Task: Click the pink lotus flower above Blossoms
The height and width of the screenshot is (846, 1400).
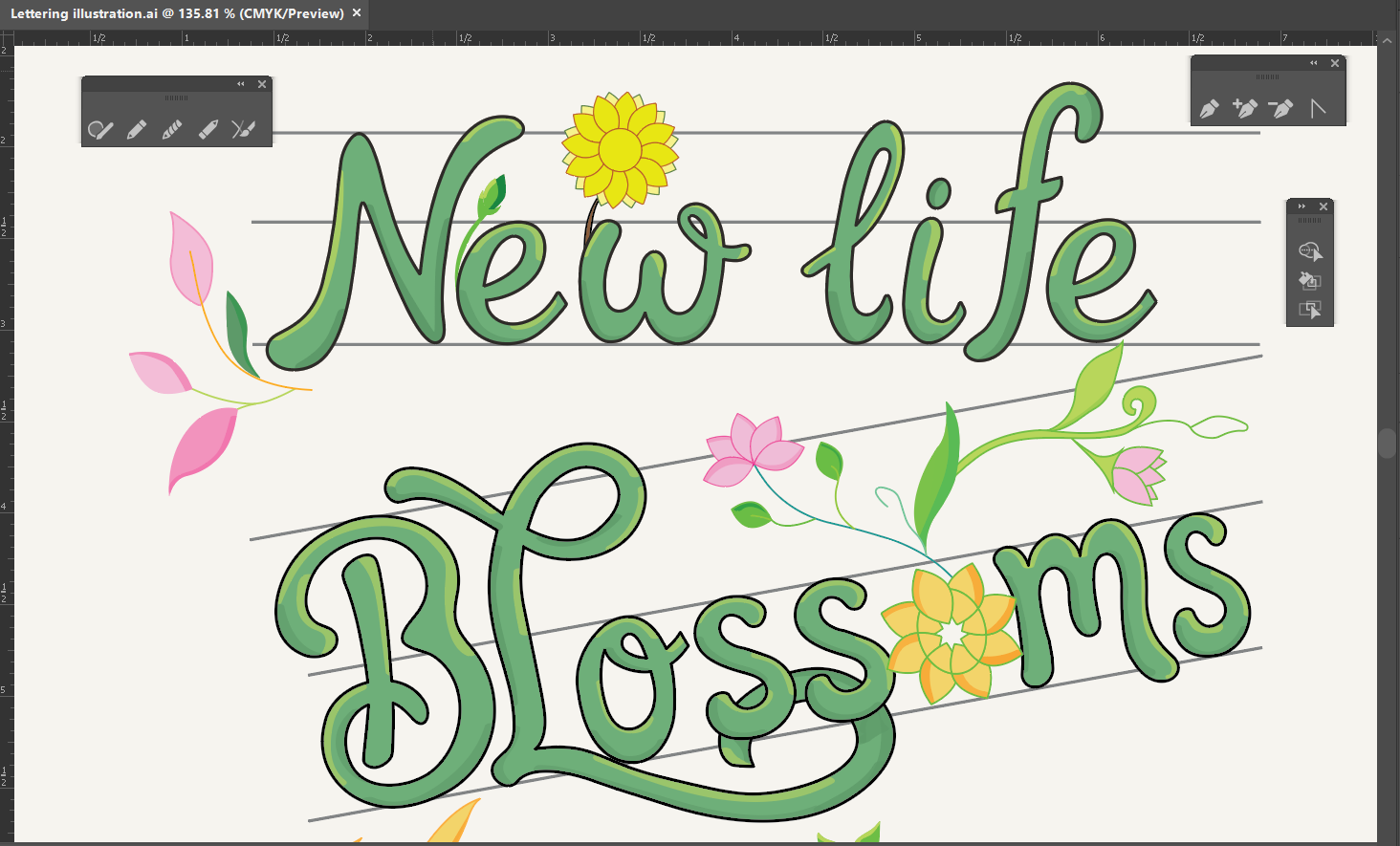Action: tap(754, 449)
